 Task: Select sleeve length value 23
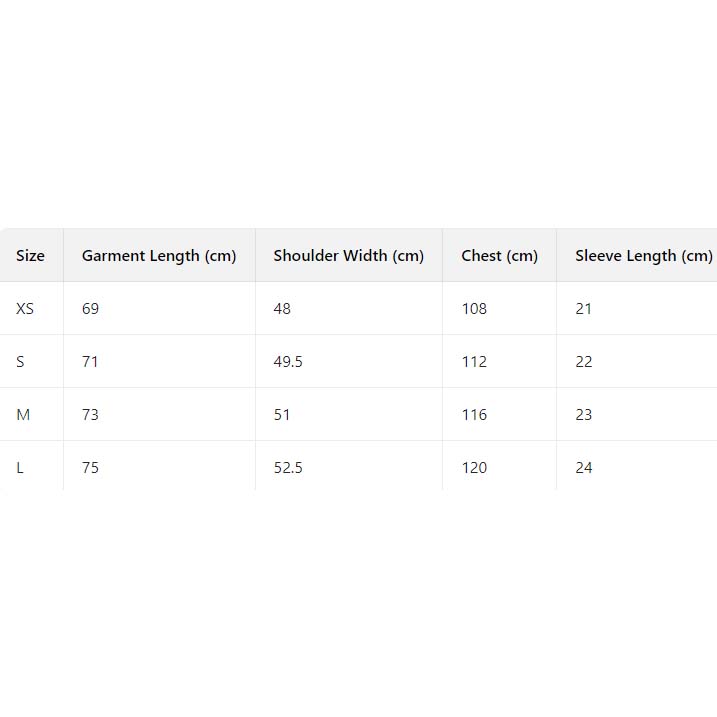point(584,415)
